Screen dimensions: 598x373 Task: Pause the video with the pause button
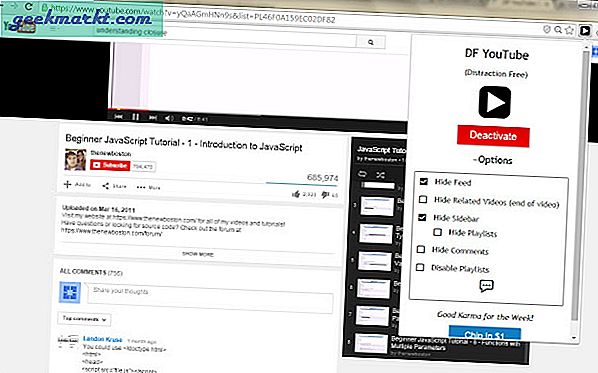(135, 117)
